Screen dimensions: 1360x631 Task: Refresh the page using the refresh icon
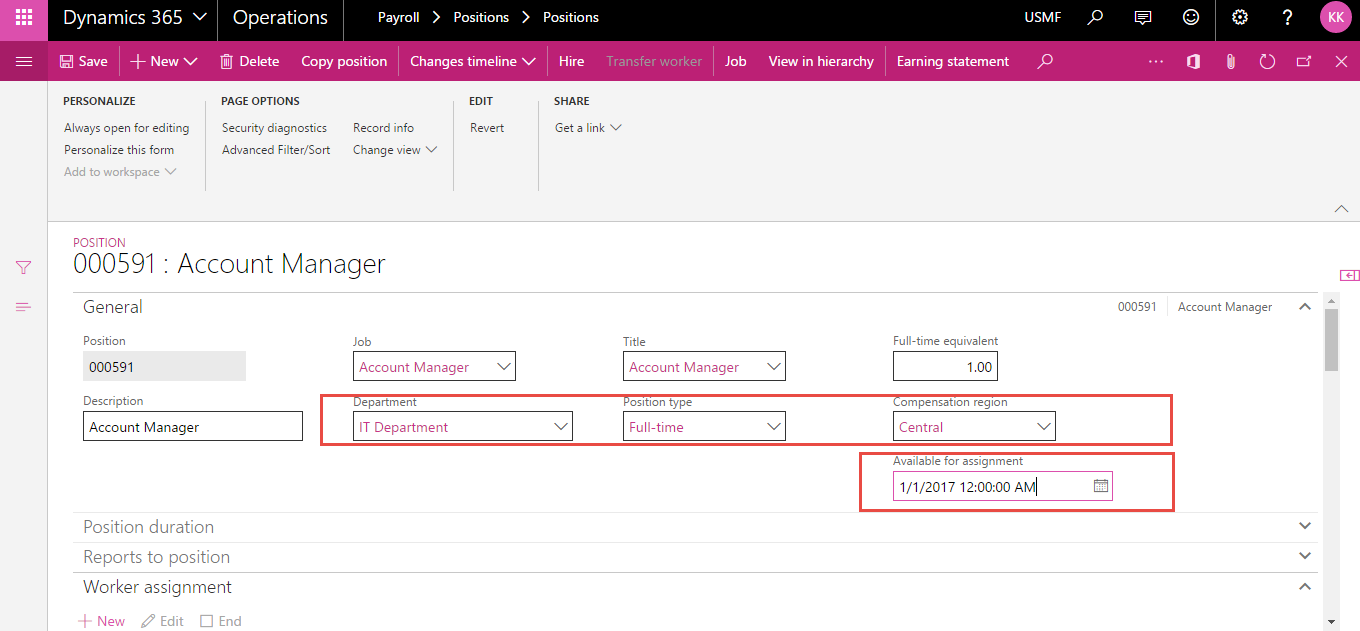1267,61
